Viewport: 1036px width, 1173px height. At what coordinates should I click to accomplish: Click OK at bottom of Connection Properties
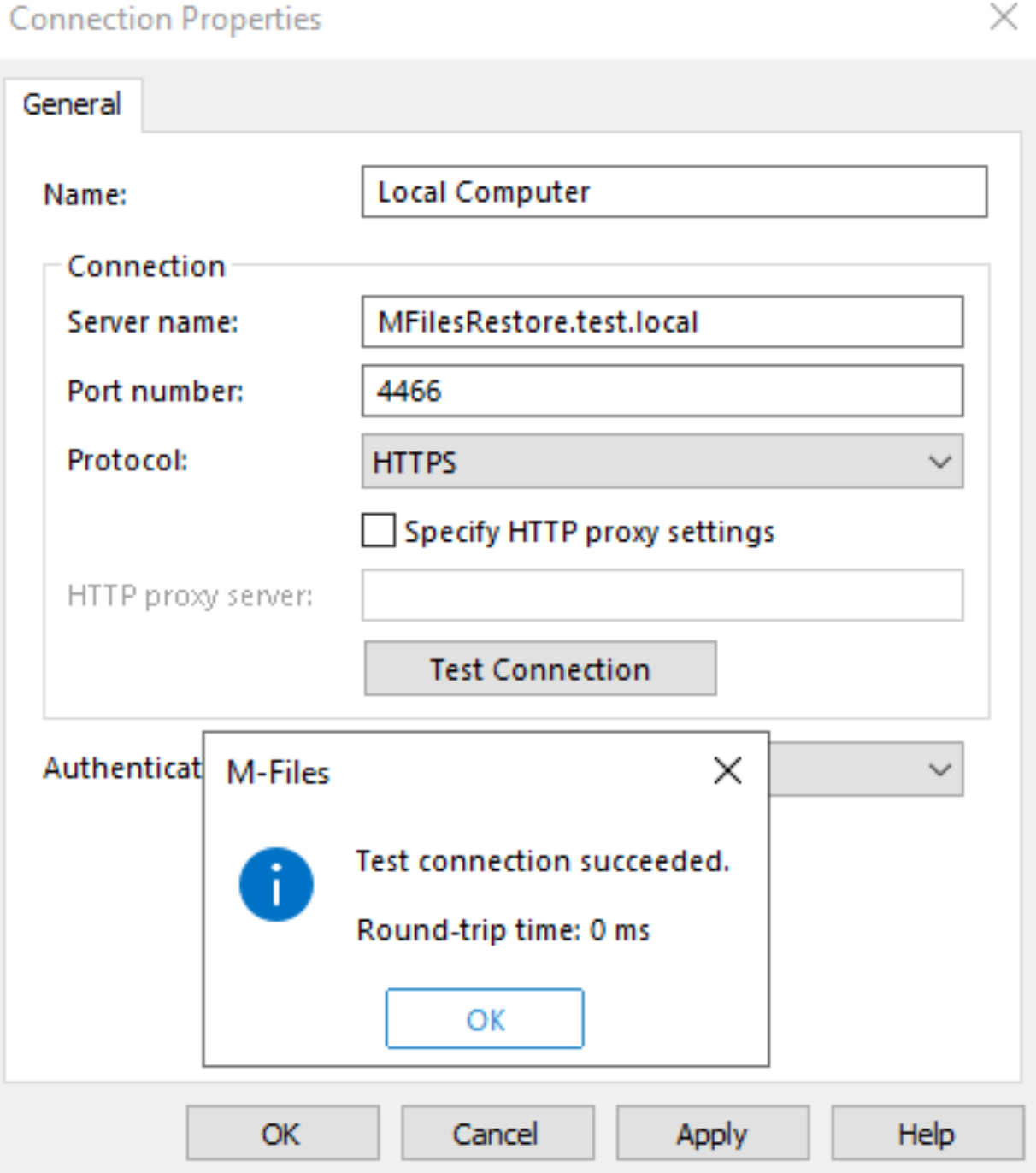click(282, 1134)
